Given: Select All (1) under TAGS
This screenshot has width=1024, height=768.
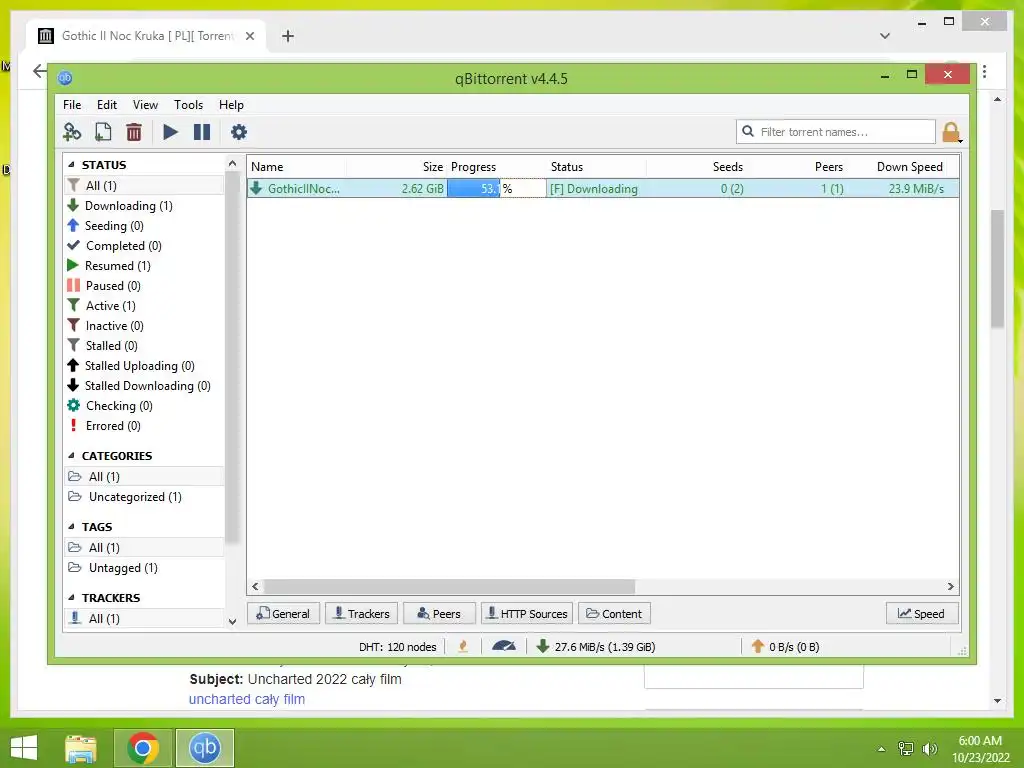Looking at the screenshot, I should tap(144, 548).
